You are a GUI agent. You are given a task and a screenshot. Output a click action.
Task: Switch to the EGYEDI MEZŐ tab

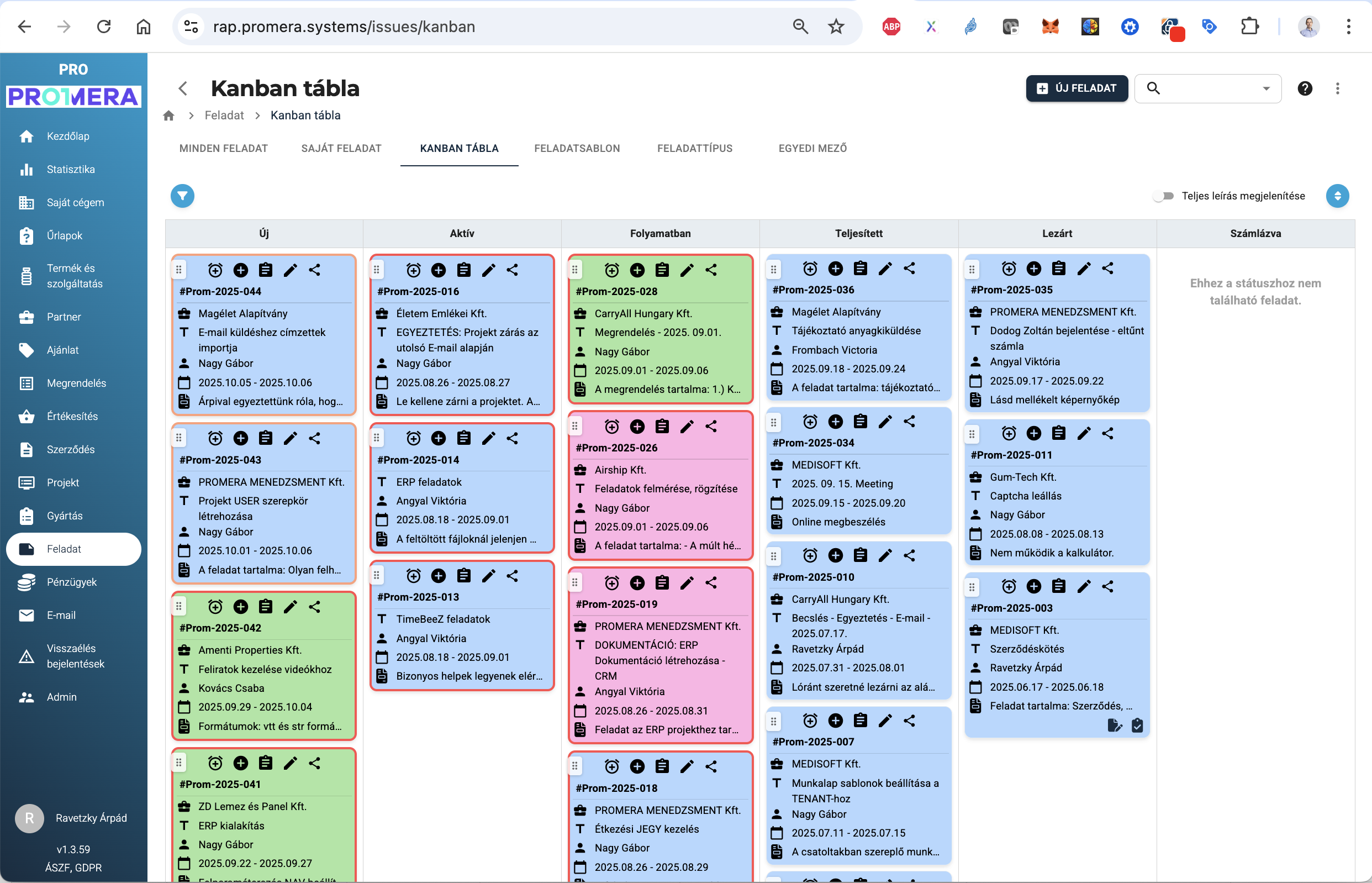tap(812, 148)
